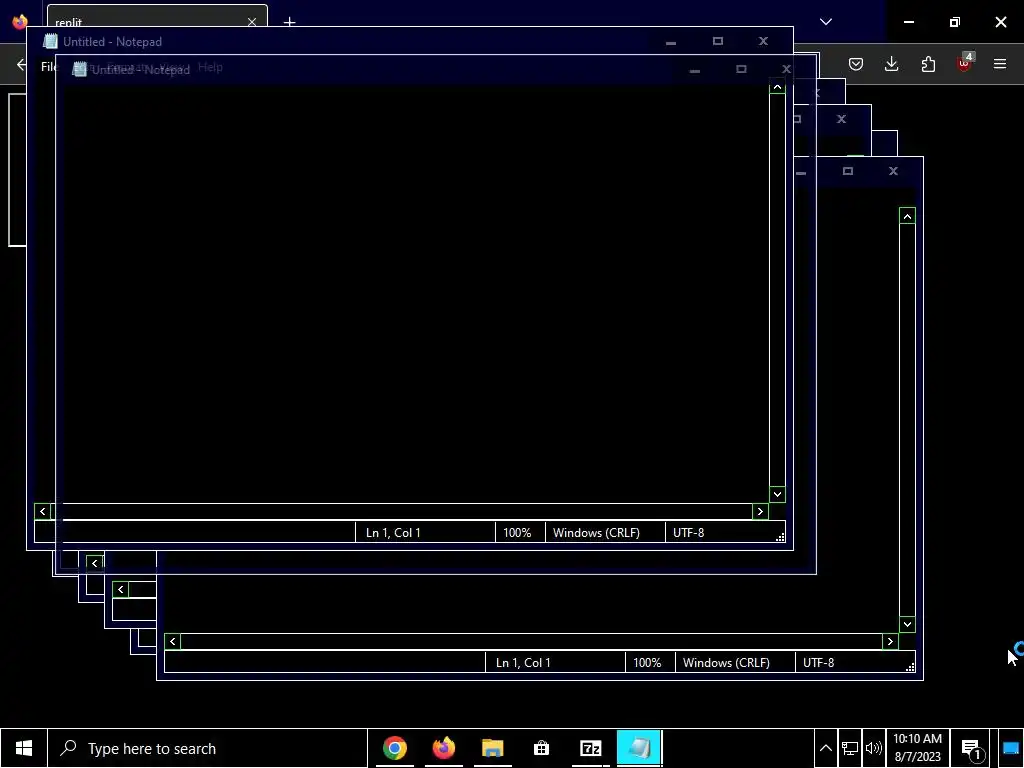Screen dimensions: 1024x768
Task: Select the replit tab in Firefox
Action: pyautogui.click(x=157, y=18)
